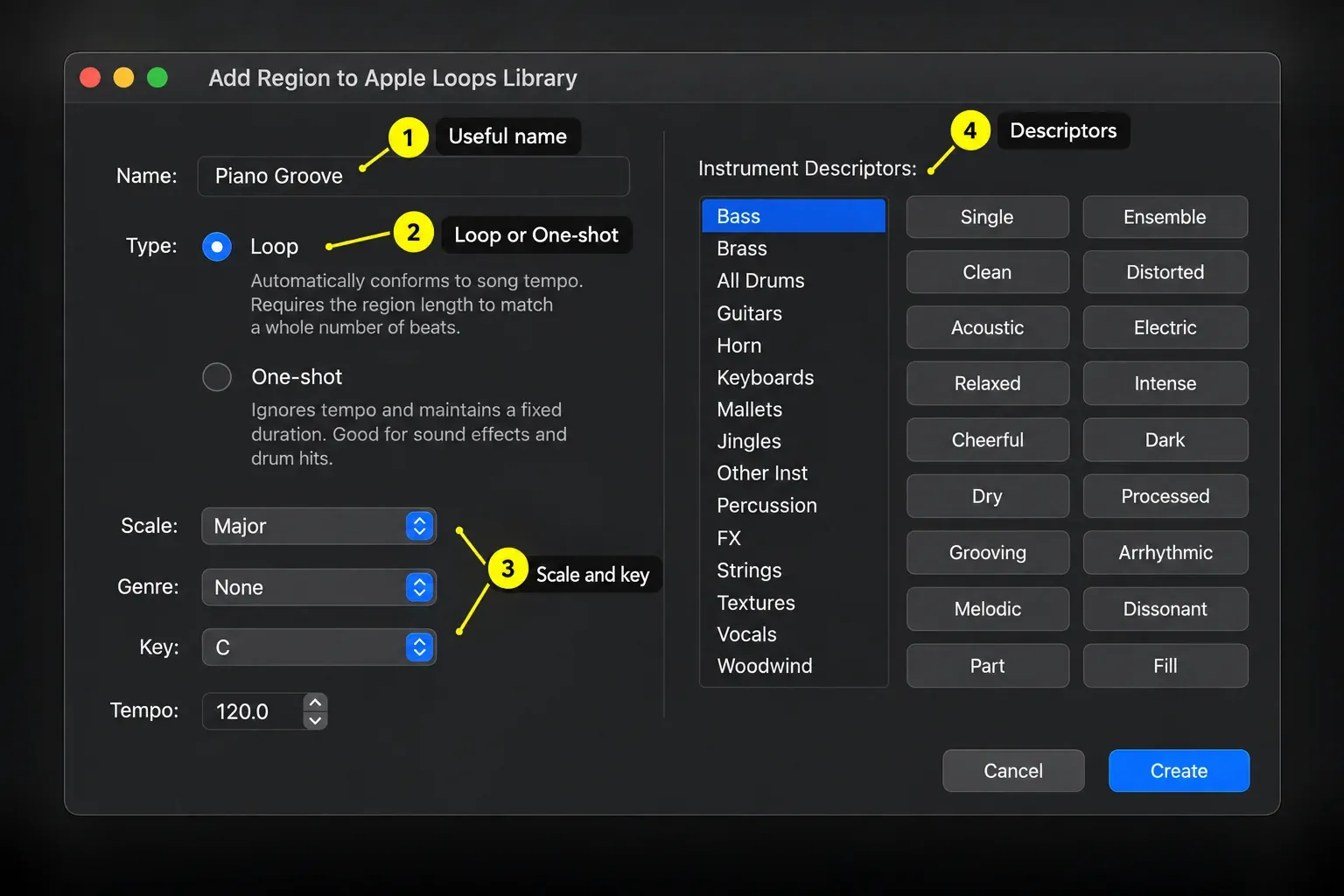Enable the Dissonant descriptor

pyautogui.click(x=1165, y=609)
